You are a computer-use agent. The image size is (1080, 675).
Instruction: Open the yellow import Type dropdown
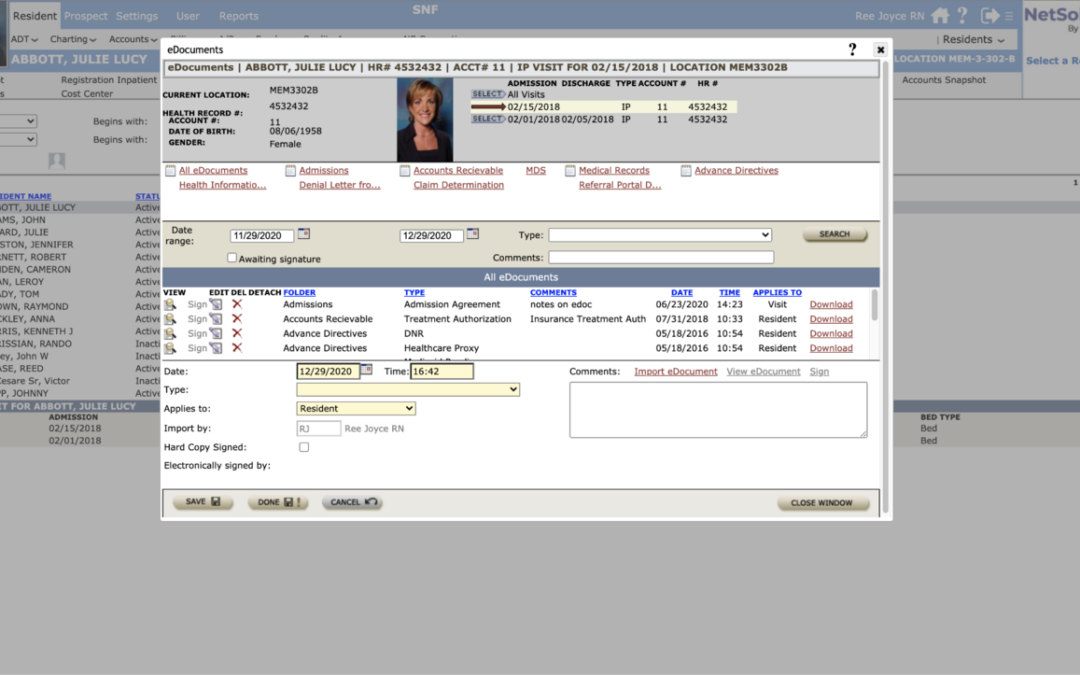coord(407,389)
